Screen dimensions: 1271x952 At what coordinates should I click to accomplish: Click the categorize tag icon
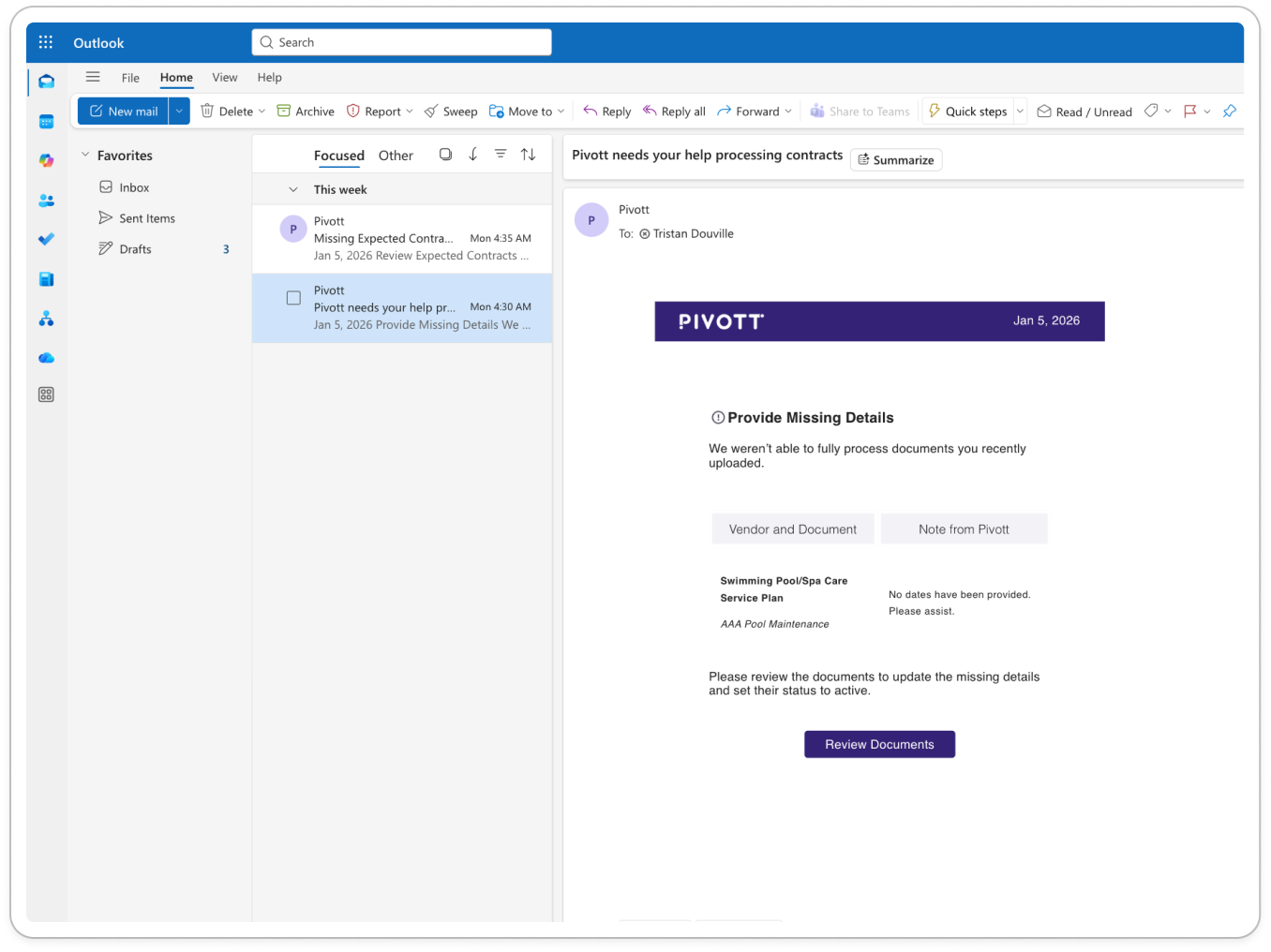click(x=1151, y=111)
